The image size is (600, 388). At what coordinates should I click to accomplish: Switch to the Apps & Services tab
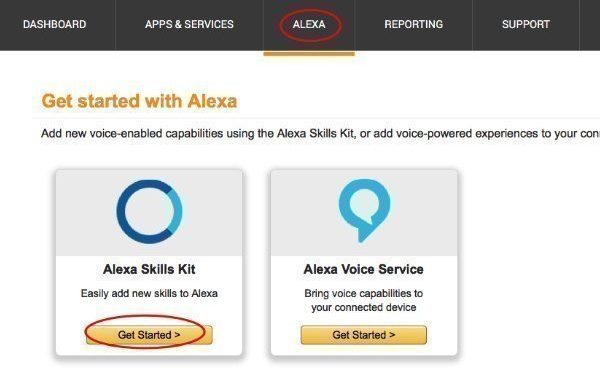(189, 24)
